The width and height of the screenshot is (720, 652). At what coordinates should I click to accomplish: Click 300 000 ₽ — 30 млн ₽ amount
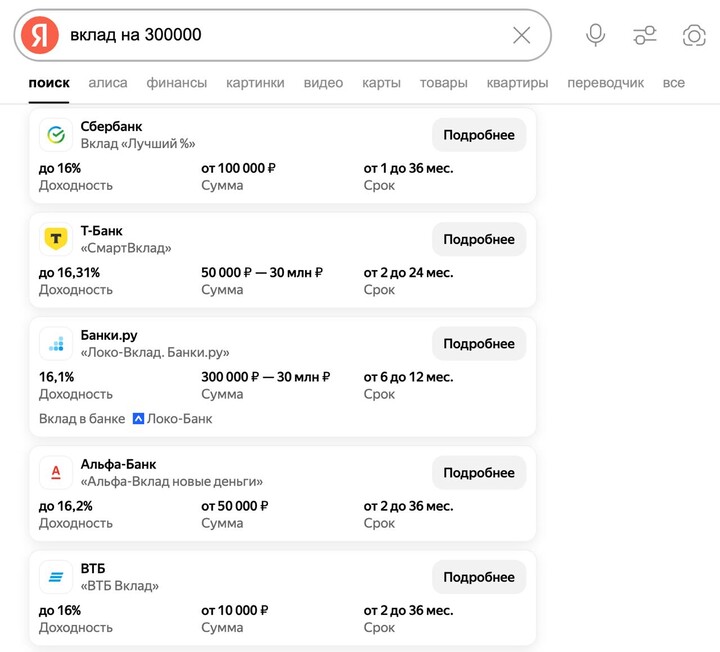click(x=265, y=377)
